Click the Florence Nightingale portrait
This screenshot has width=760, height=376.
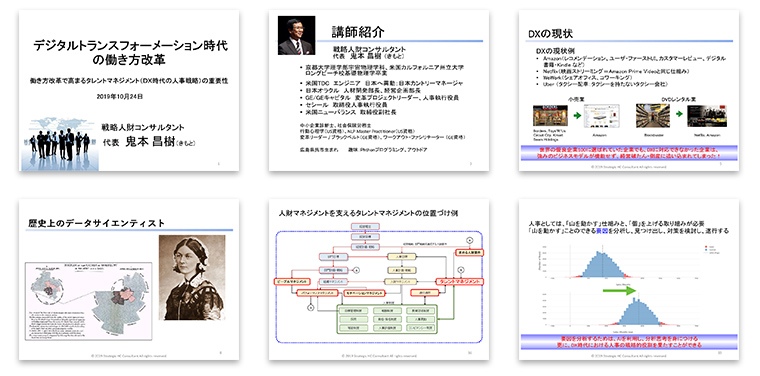coord(192,278)
